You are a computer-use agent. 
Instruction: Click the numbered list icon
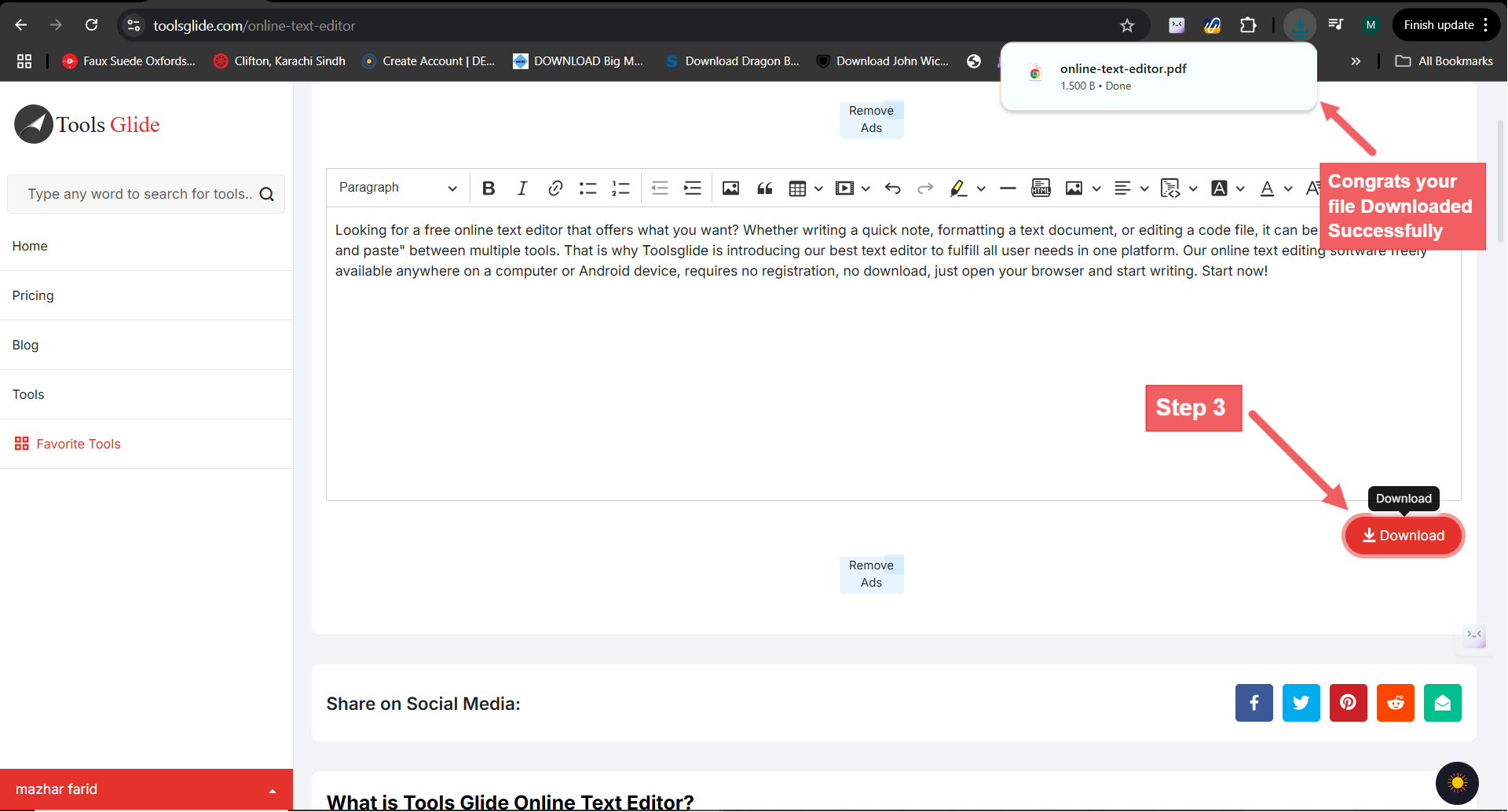[620, 188]
